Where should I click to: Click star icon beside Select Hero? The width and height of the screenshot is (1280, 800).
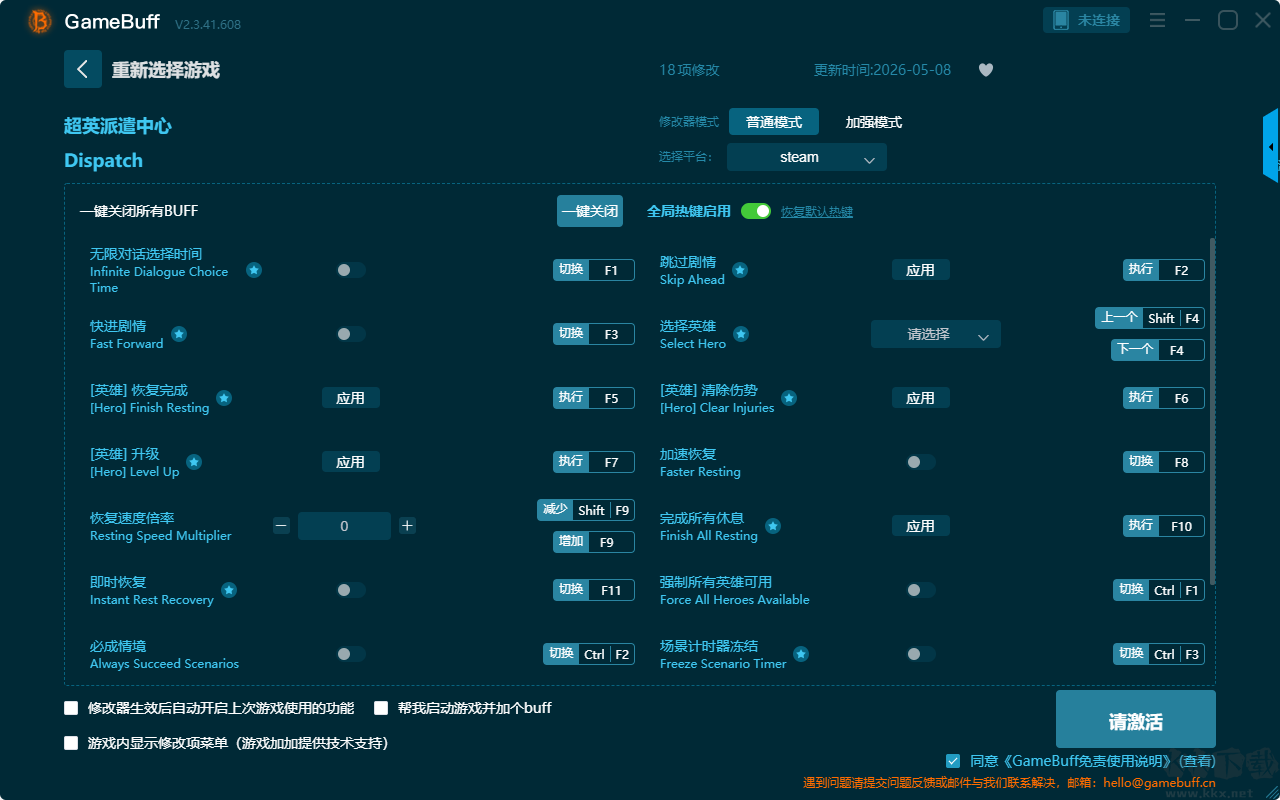(741, 334)
